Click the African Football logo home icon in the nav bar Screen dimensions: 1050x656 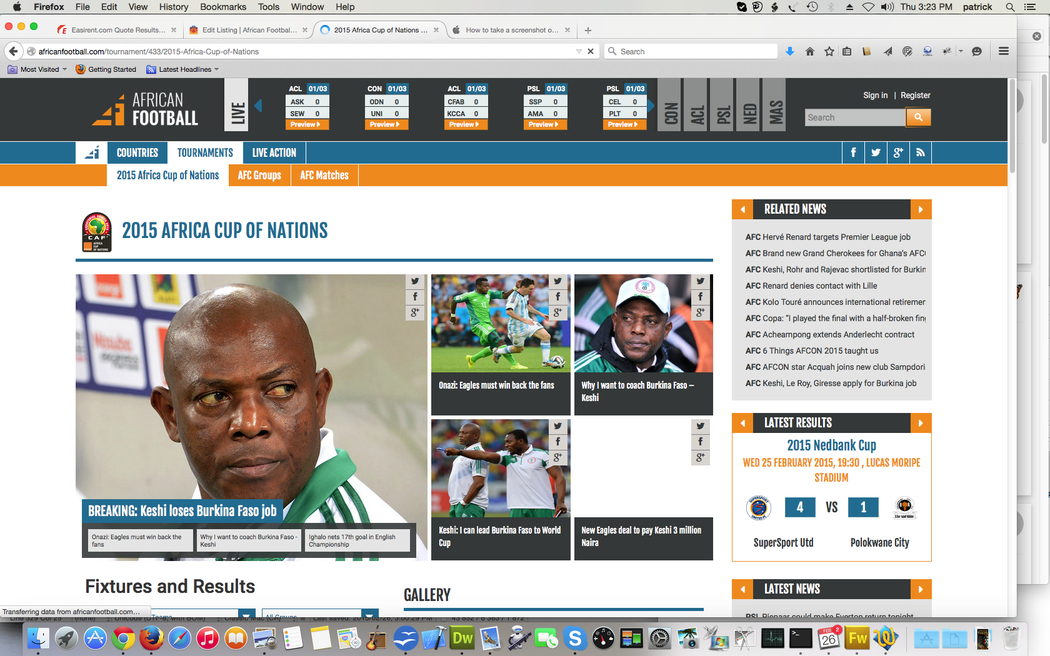tap(91, 153)
